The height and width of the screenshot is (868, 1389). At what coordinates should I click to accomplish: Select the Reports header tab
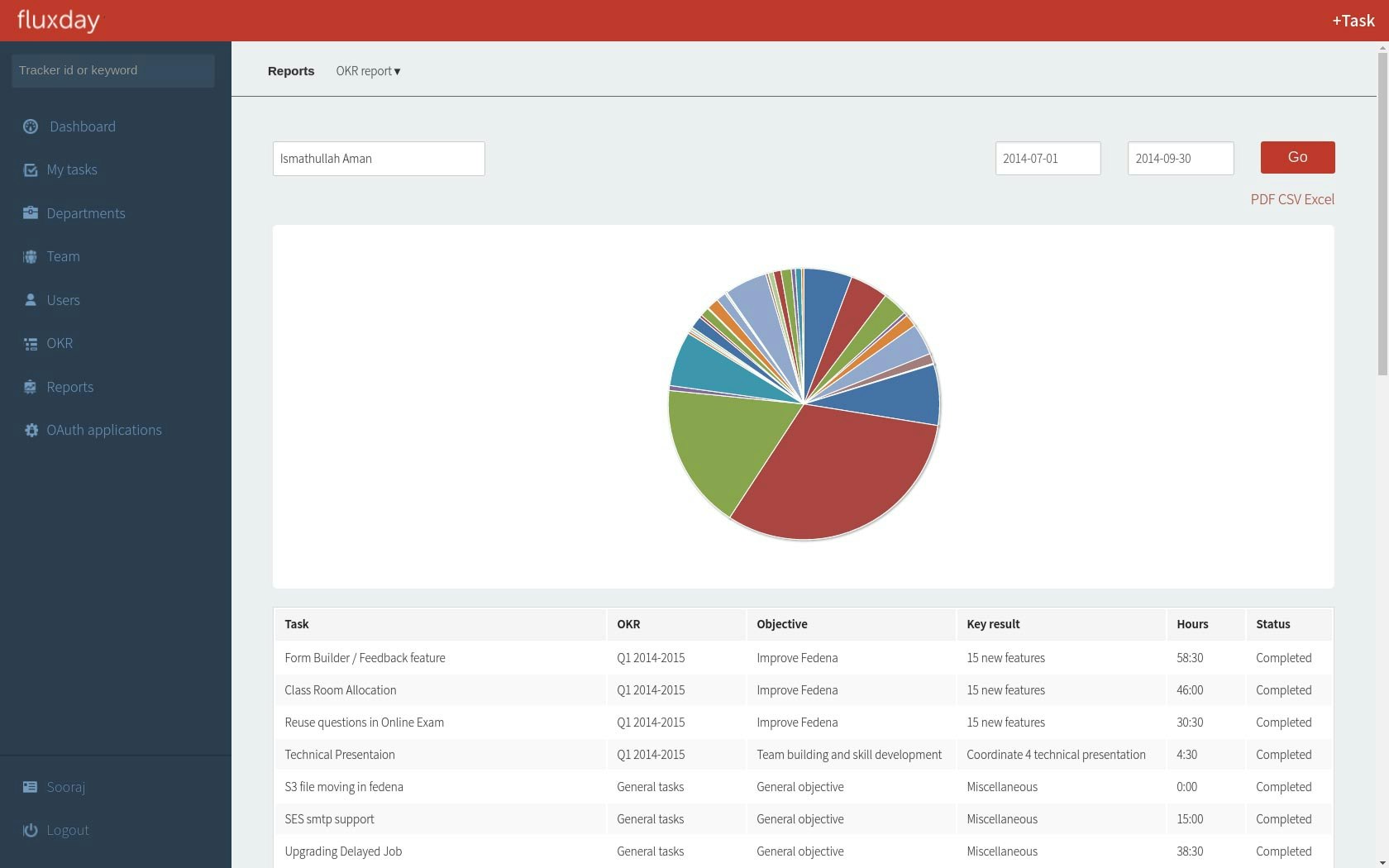(291, 71)
